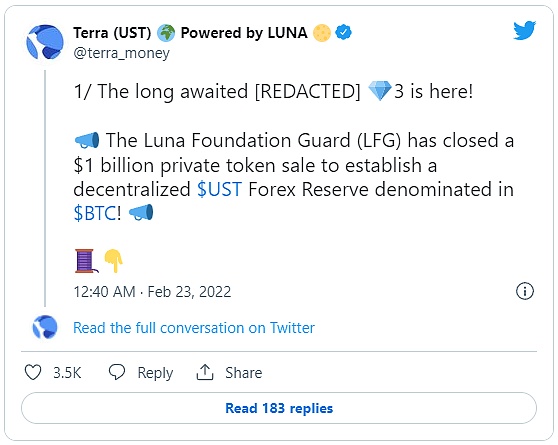Click the 3.5K likes count
The height and width of the screenshot is (445, 558).
click(x=67, y=373)
